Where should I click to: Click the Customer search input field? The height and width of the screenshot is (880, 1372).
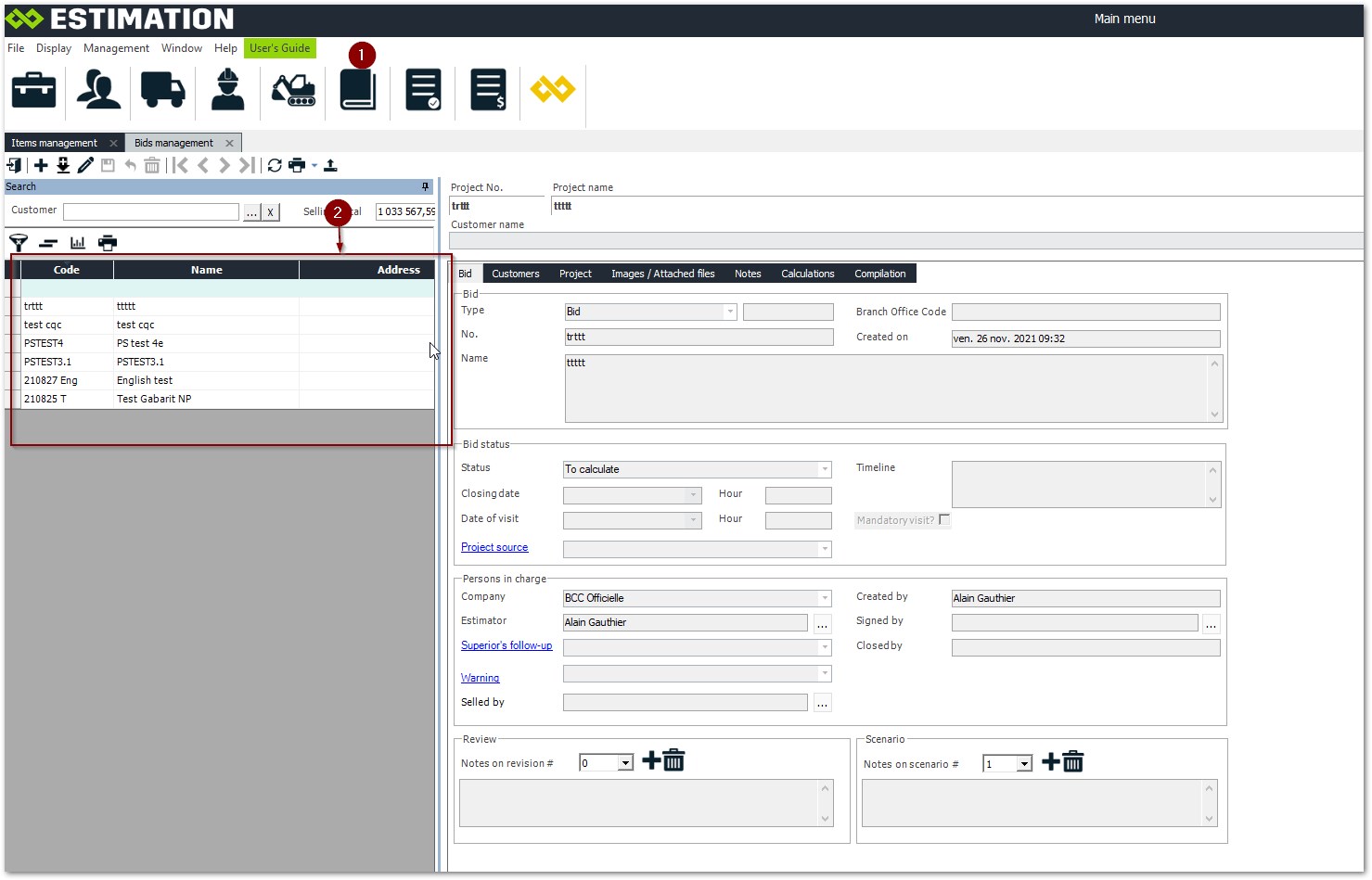tap(151, 211)
